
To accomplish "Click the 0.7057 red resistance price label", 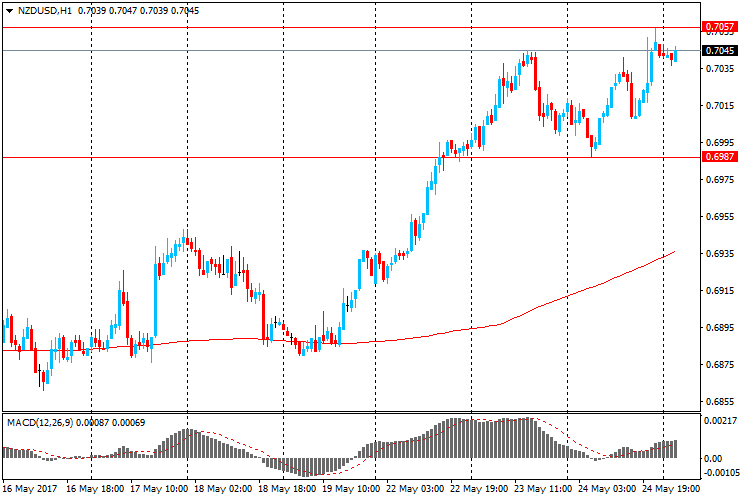I will click(720, 27).
